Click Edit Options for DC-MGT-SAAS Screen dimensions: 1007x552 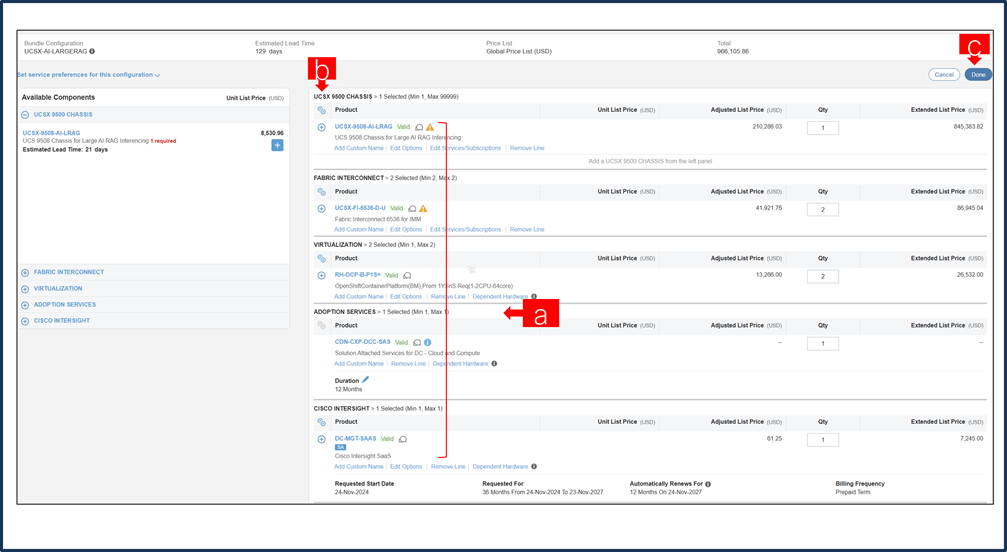pos(406,467)
